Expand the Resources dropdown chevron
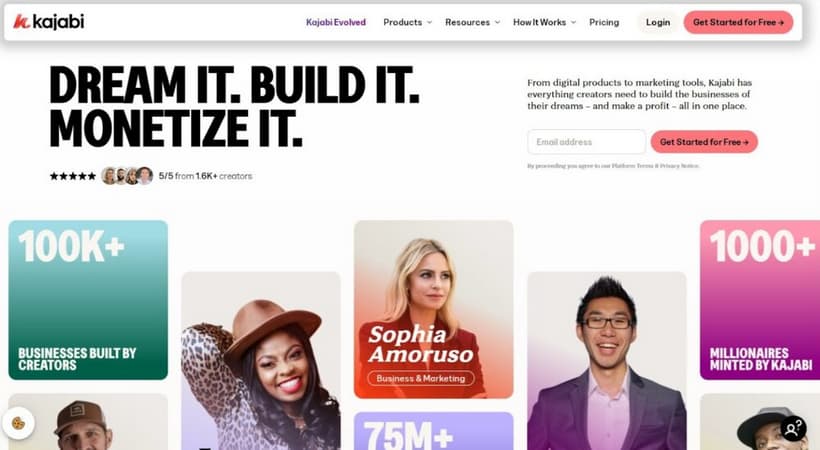The width and height of the screenshot is (820, 450). tap(497, 22)
